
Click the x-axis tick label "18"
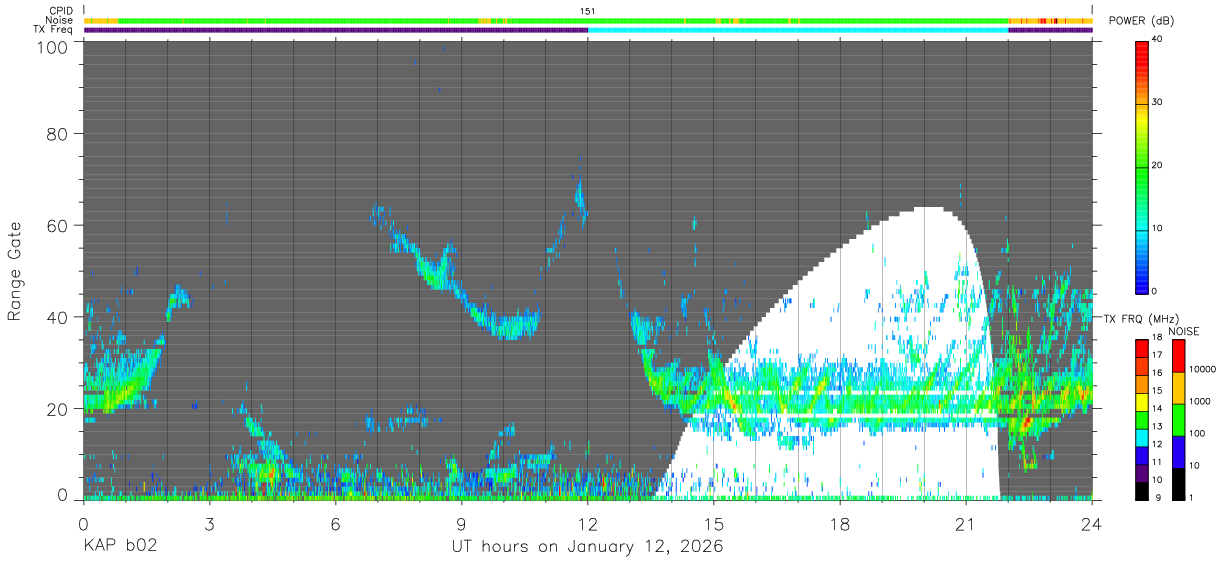coord(840,523)
